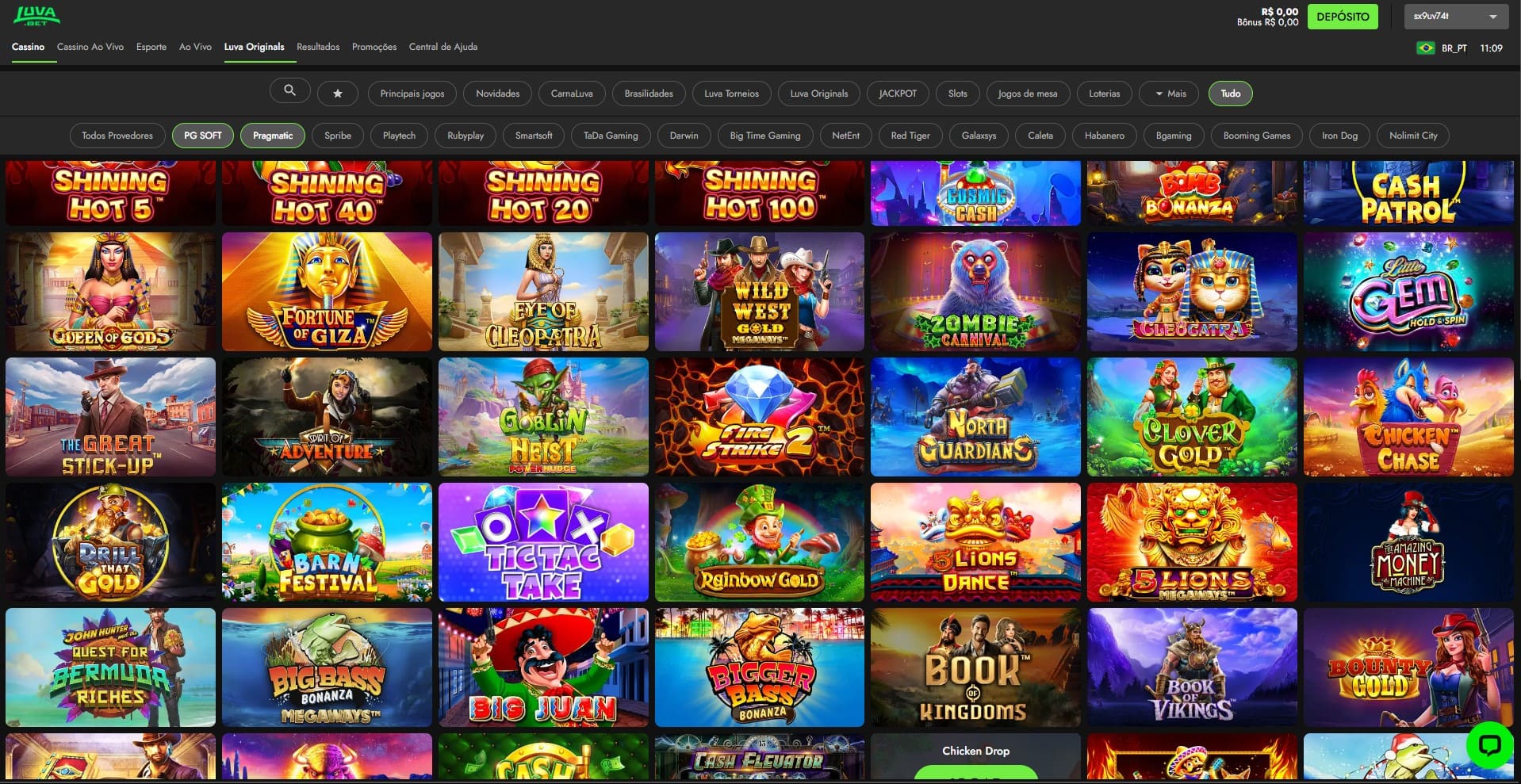
Task: Launch Goblin Heist Powernudge
Action: pyautogui.click(x=543, y=417)
